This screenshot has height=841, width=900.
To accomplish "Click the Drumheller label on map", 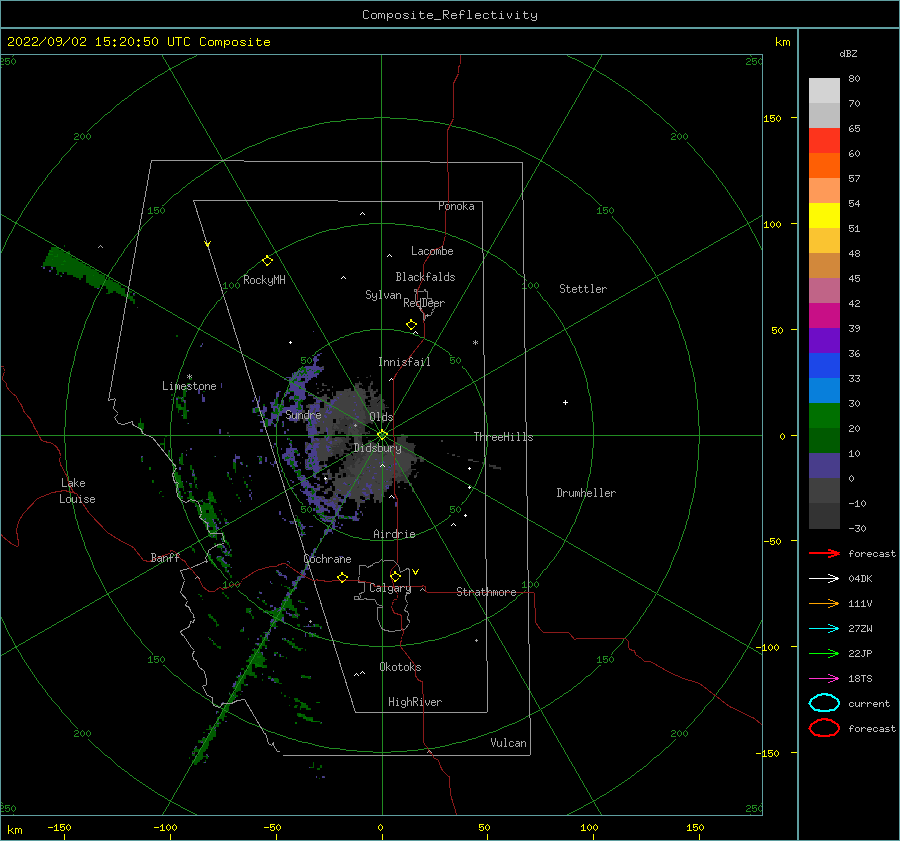I will tap(586, 493).
